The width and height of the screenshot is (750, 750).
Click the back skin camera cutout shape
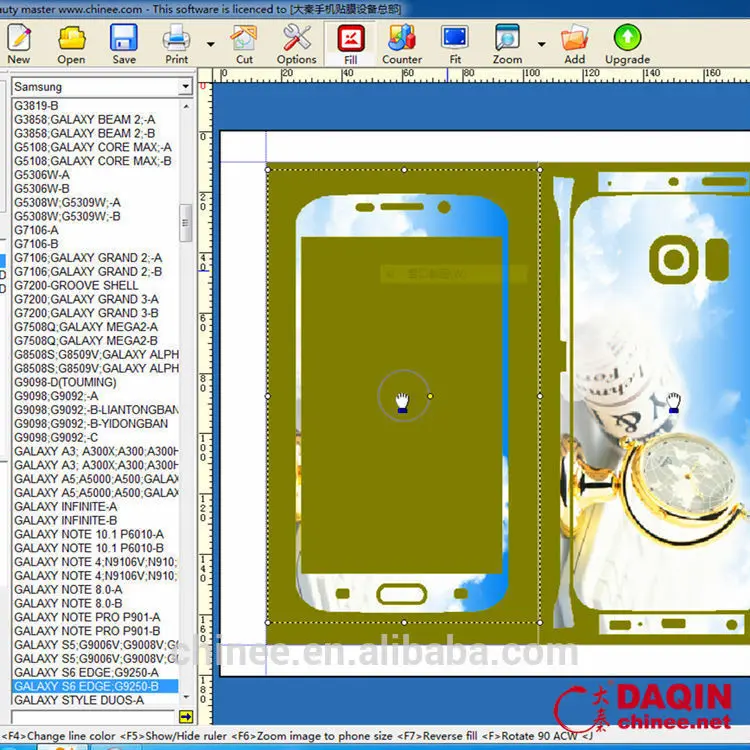coord(673,259)
